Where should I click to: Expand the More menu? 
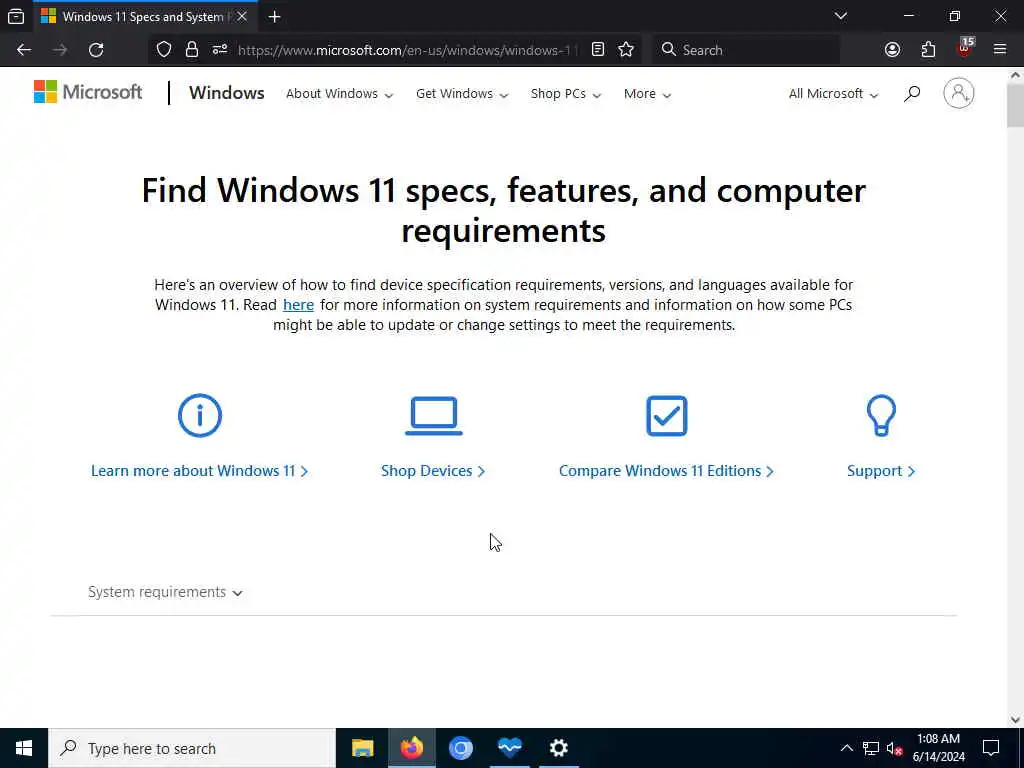(647, 94)
